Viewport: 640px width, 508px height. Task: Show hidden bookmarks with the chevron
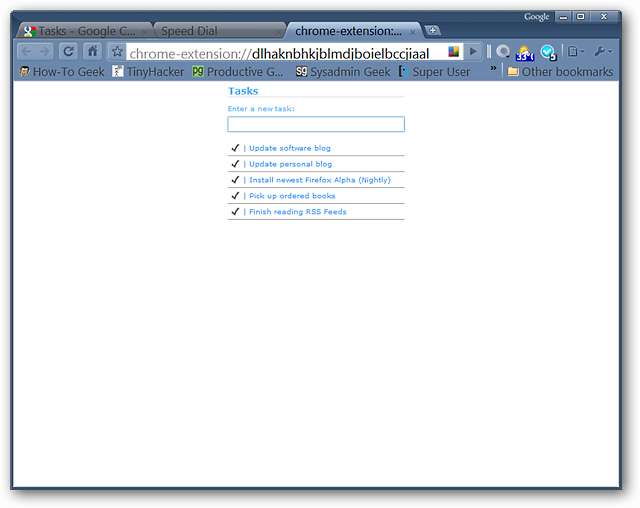click(x=493, y=68)
